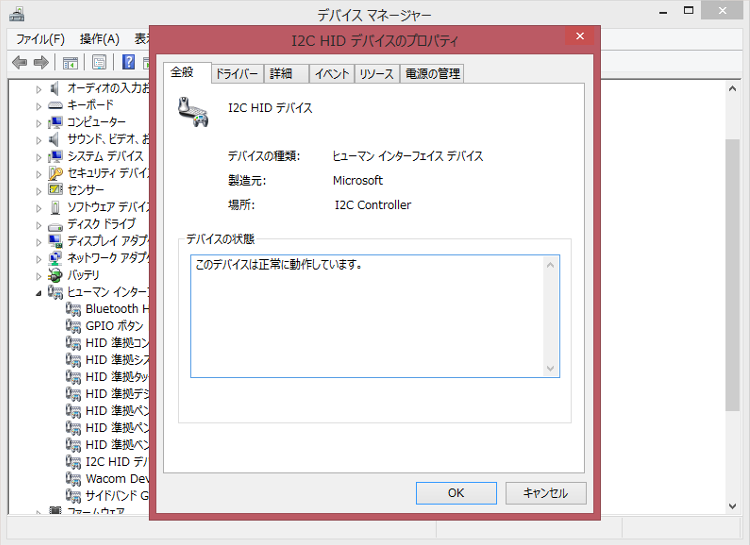Open the ファイル(F) menu
The image size is (750, 545).
coord(40,39)
